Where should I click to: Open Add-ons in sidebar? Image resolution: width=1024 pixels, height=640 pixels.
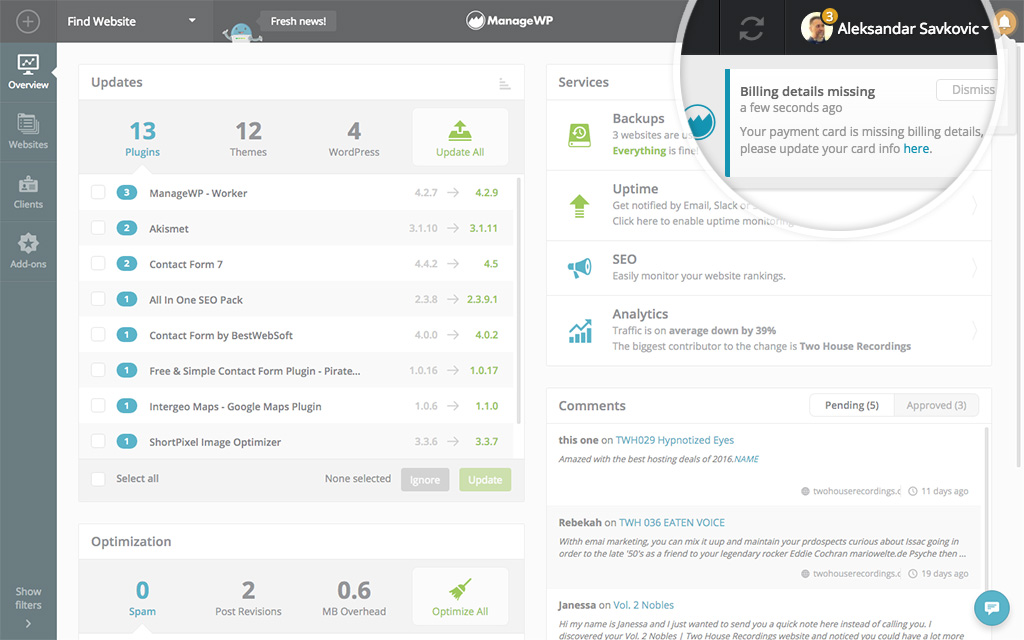point(28,251)
